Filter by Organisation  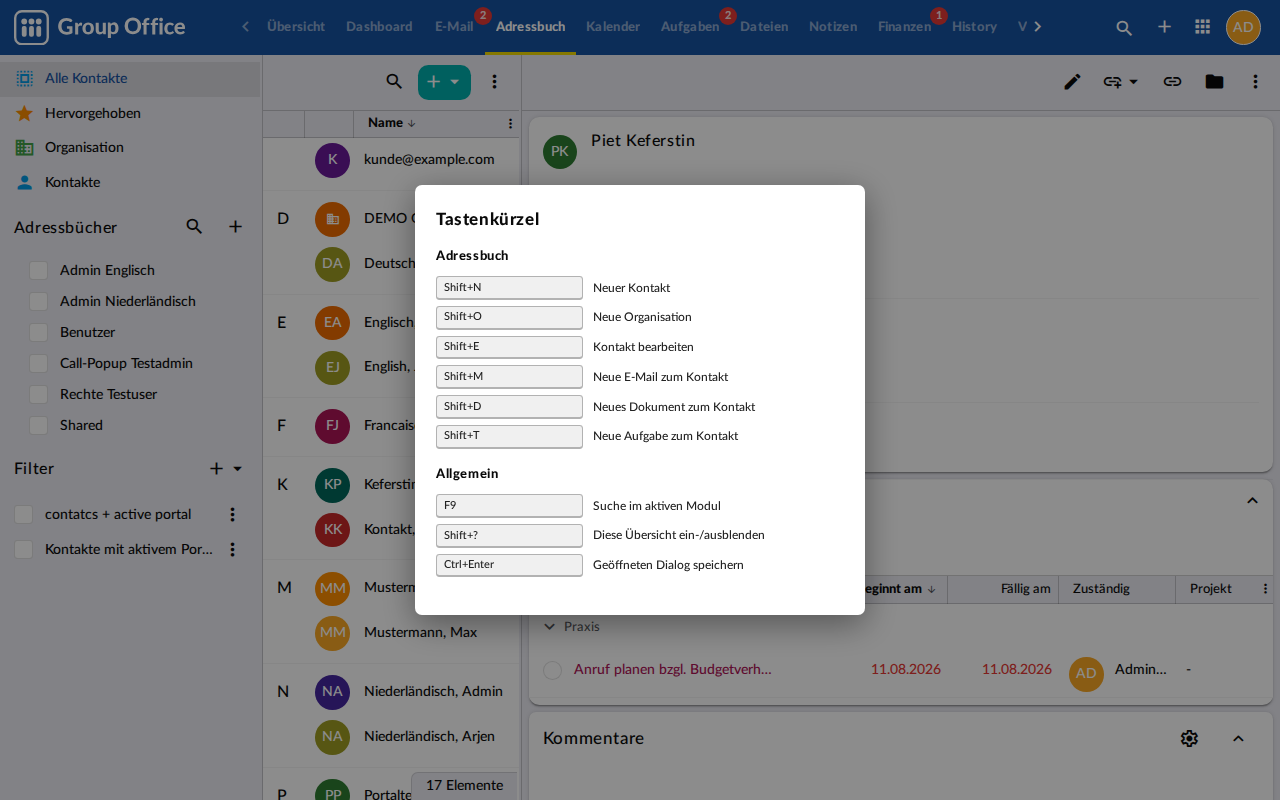[130, 147]
